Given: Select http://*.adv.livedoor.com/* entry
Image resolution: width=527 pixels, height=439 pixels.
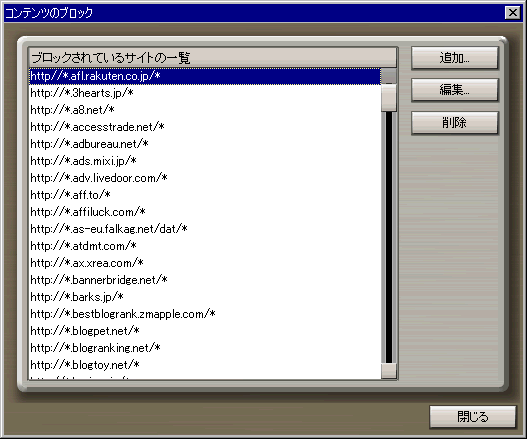Looking at the screenshot, I should [x=205, y=178].
